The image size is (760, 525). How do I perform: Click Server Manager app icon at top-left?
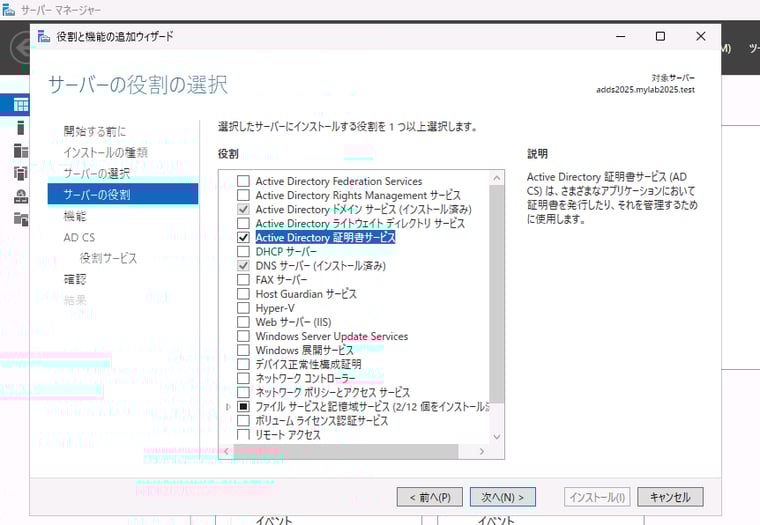pyautogui.click(x=9, y=9)
